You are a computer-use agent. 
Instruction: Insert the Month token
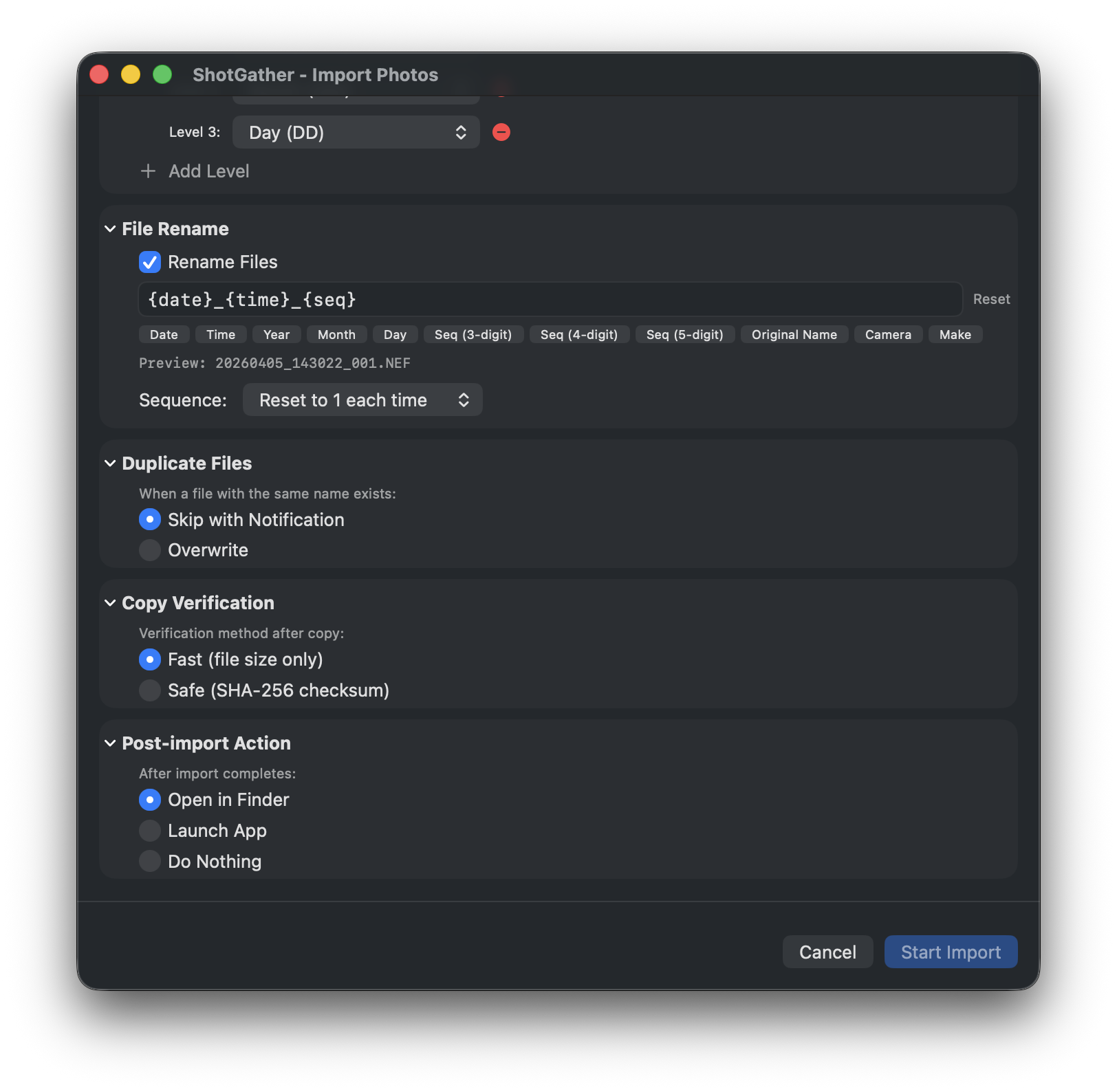[336, 335]
